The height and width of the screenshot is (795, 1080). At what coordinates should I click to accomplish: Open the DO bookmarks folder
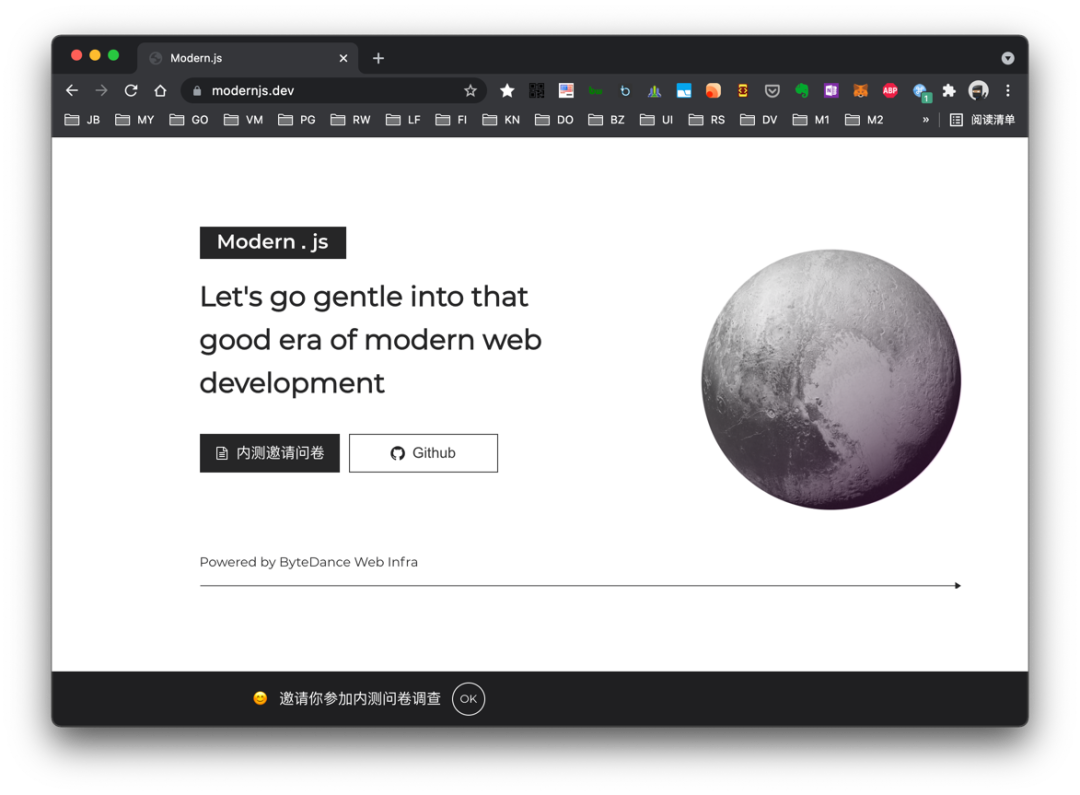pyautogui.click(x=554, y=120)
